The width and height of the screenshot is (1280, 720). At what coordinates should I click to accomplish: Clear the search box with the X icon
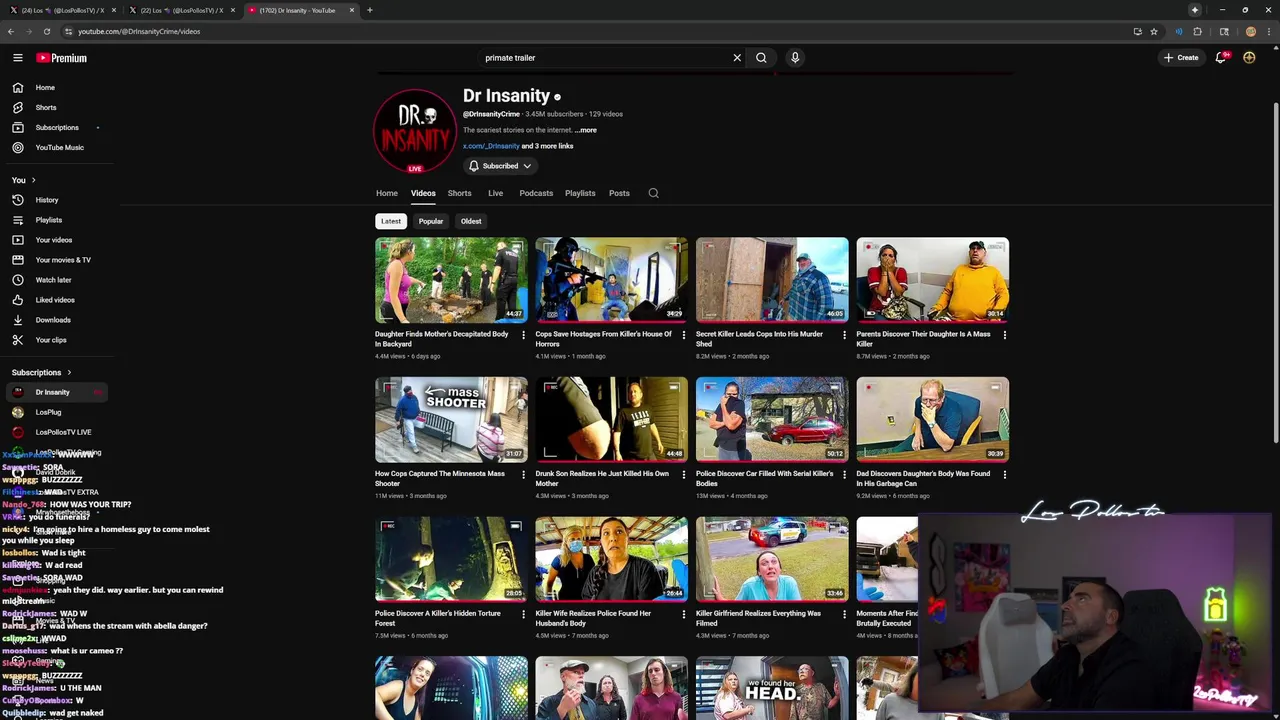(x=737, y=58)
